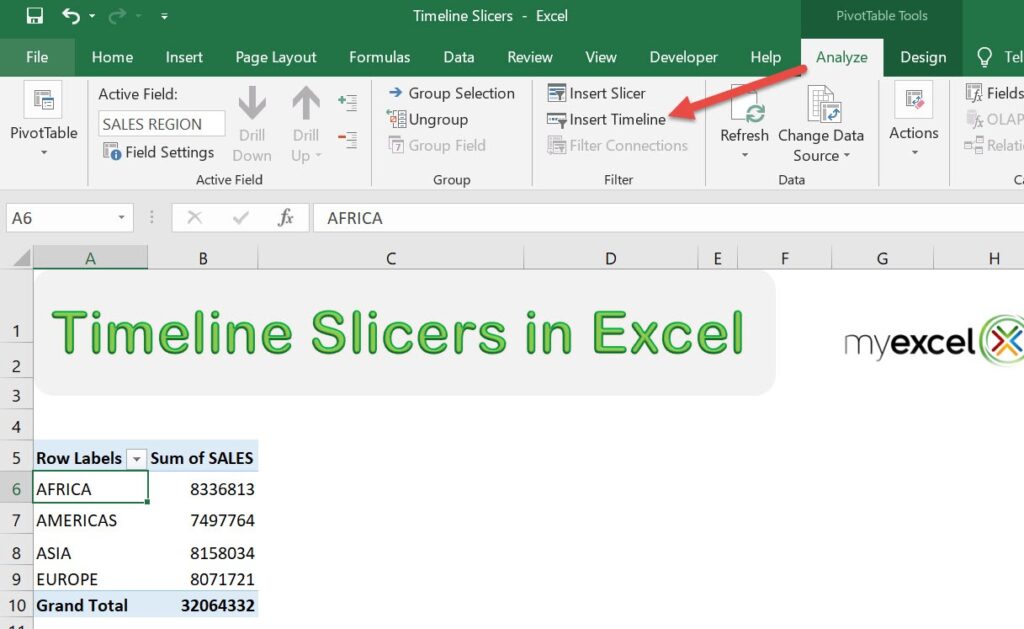This screenshot has height=629, width=1024.
Task: Open the Row Labels filter dropdown
Action: [137, 458]
